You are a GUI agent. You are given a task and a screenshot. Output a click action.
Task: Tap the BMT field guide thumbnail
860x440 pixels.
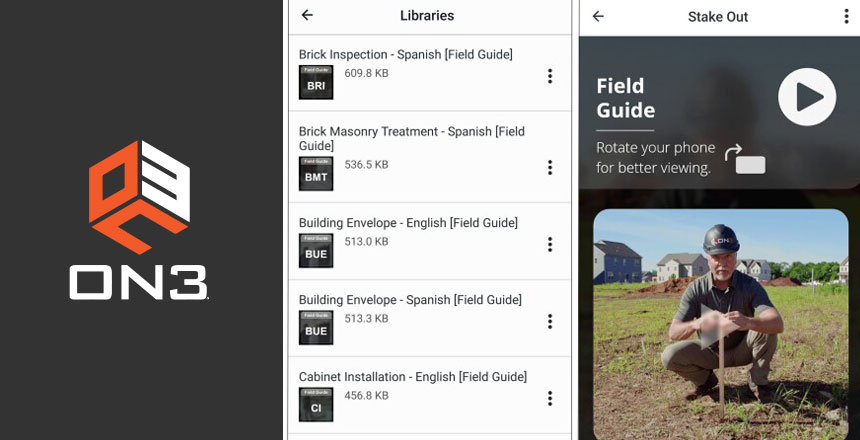click(x=316, y=173)
